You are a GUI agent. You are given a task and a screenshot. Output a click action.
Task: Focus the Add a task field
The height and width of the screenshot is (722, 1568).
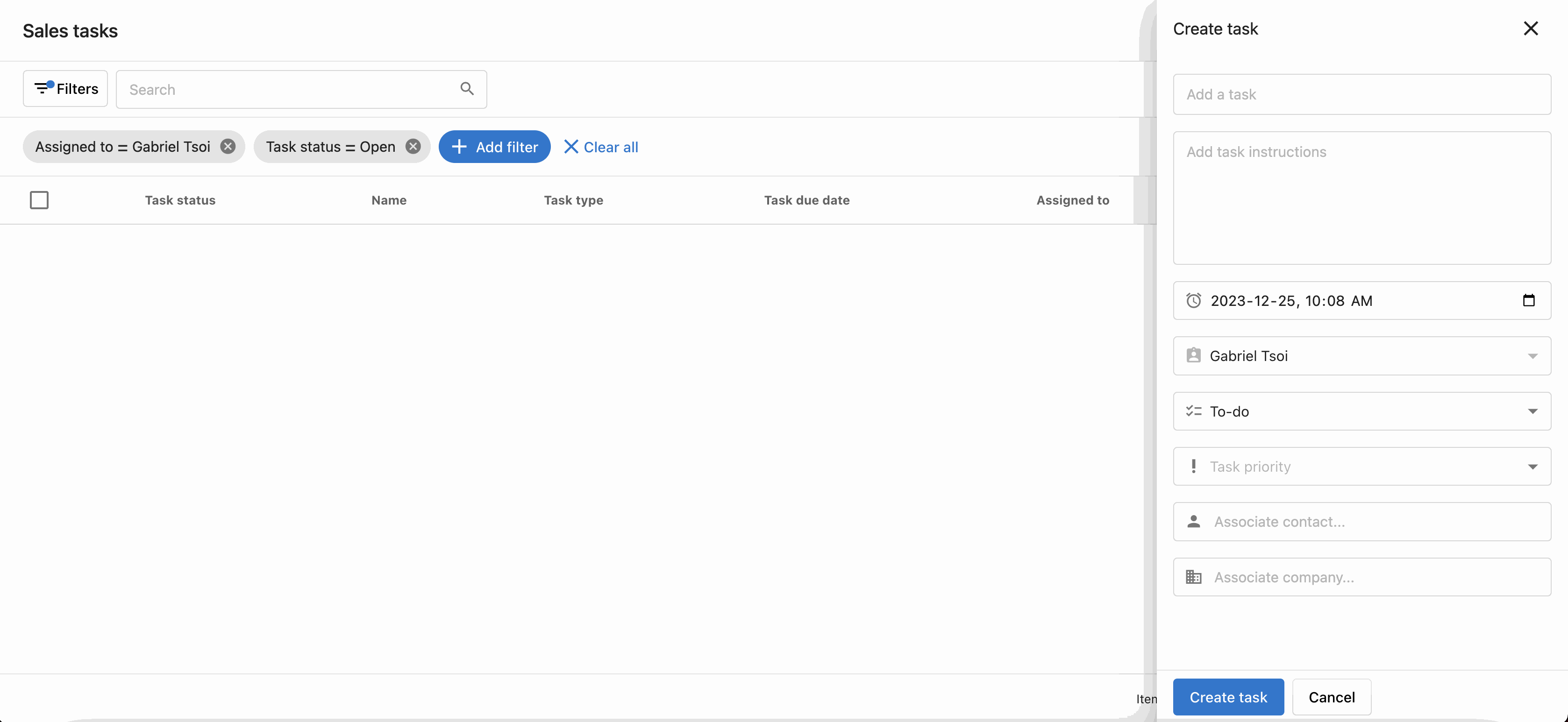click(x=1361, y=94)
